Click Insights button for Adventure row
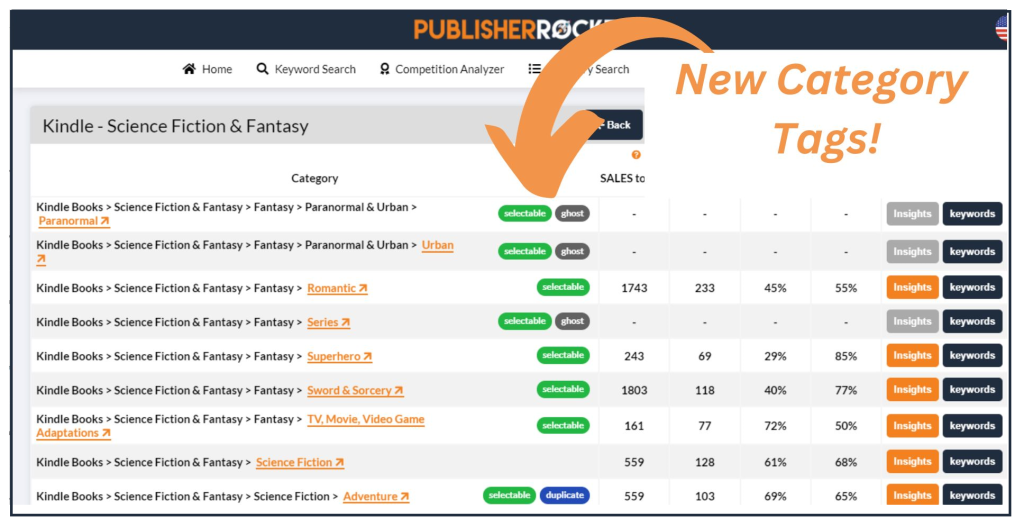1024x527 pixels. 912,494
